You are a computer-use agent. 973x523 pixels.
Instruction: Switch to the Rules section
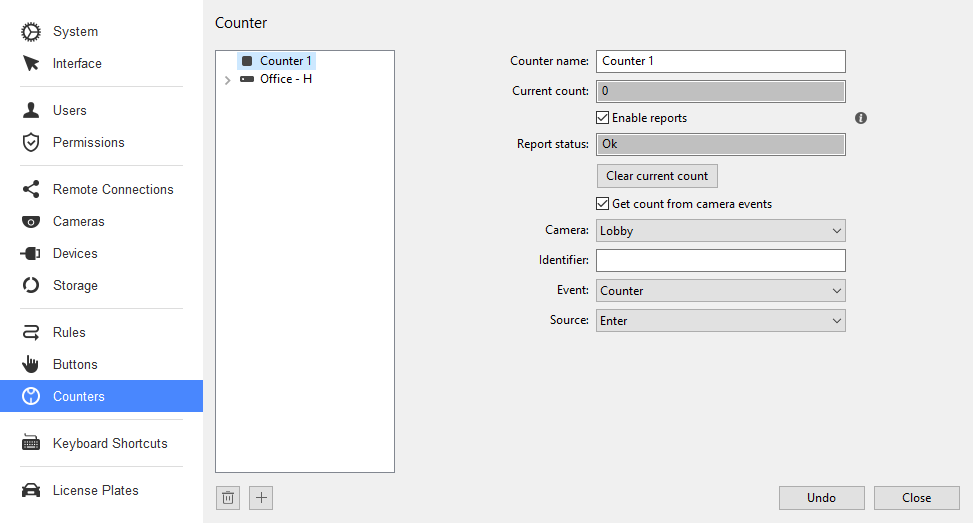(x=69, y=333)
